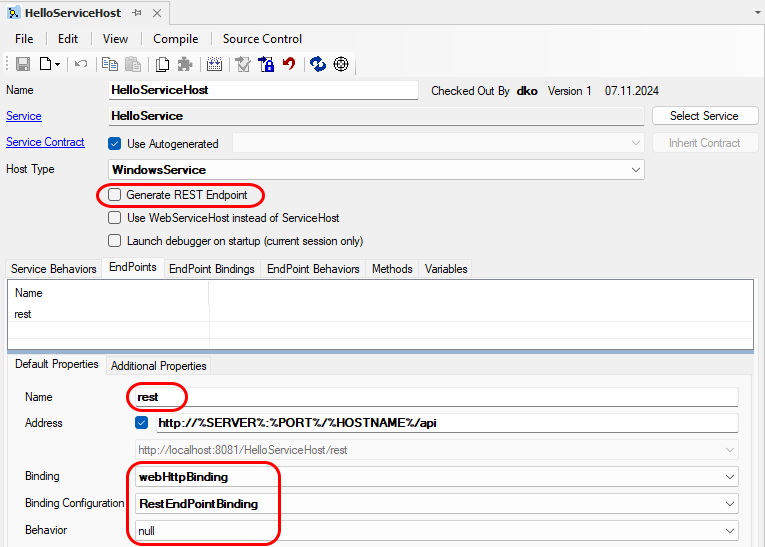Screen dimensions: 765x547
Task: Switch to the Variables tab
Action: tap(446, 269)
